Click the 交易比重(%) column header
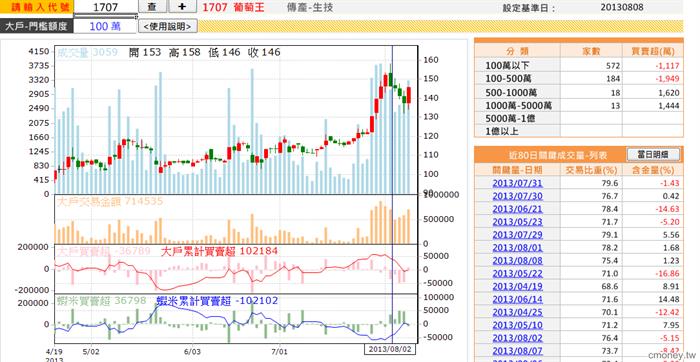The height and width of the screenshot is (362, 700). [591, 170]
